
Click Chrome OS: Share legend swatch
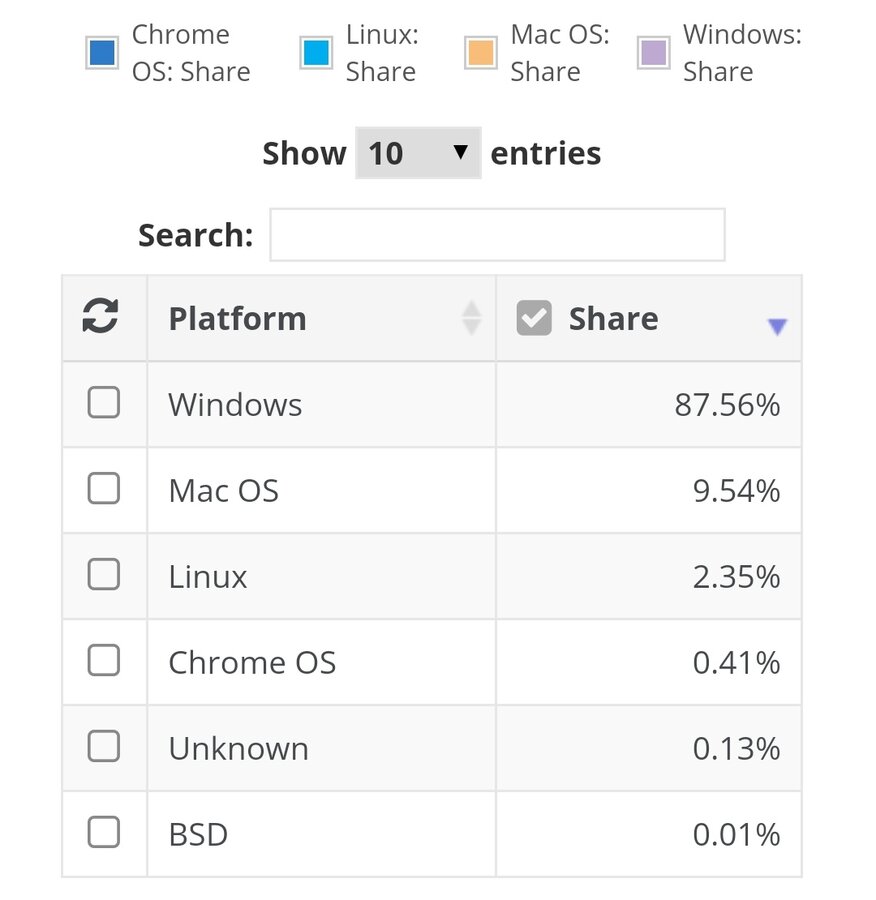[x=103, y=53]
